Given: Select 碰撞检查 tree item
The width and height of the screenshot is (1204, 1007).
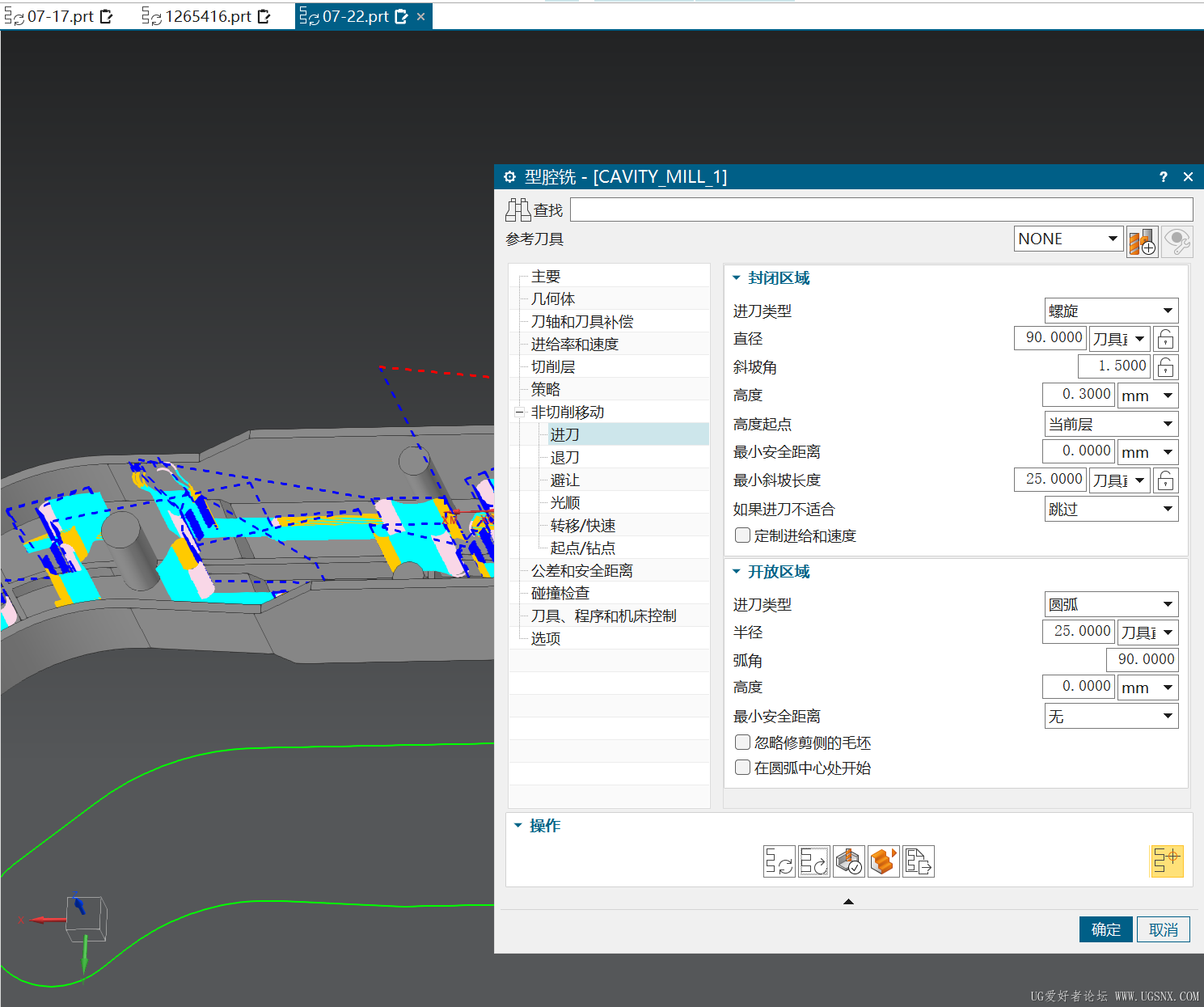Looking at the screenshot, I should click(x=560, y=594).
